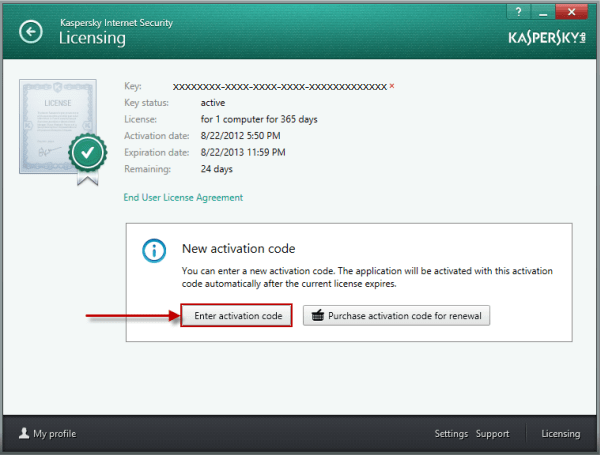Remove the key with the red X
The image size is (600, 455).
click(392, 86)
